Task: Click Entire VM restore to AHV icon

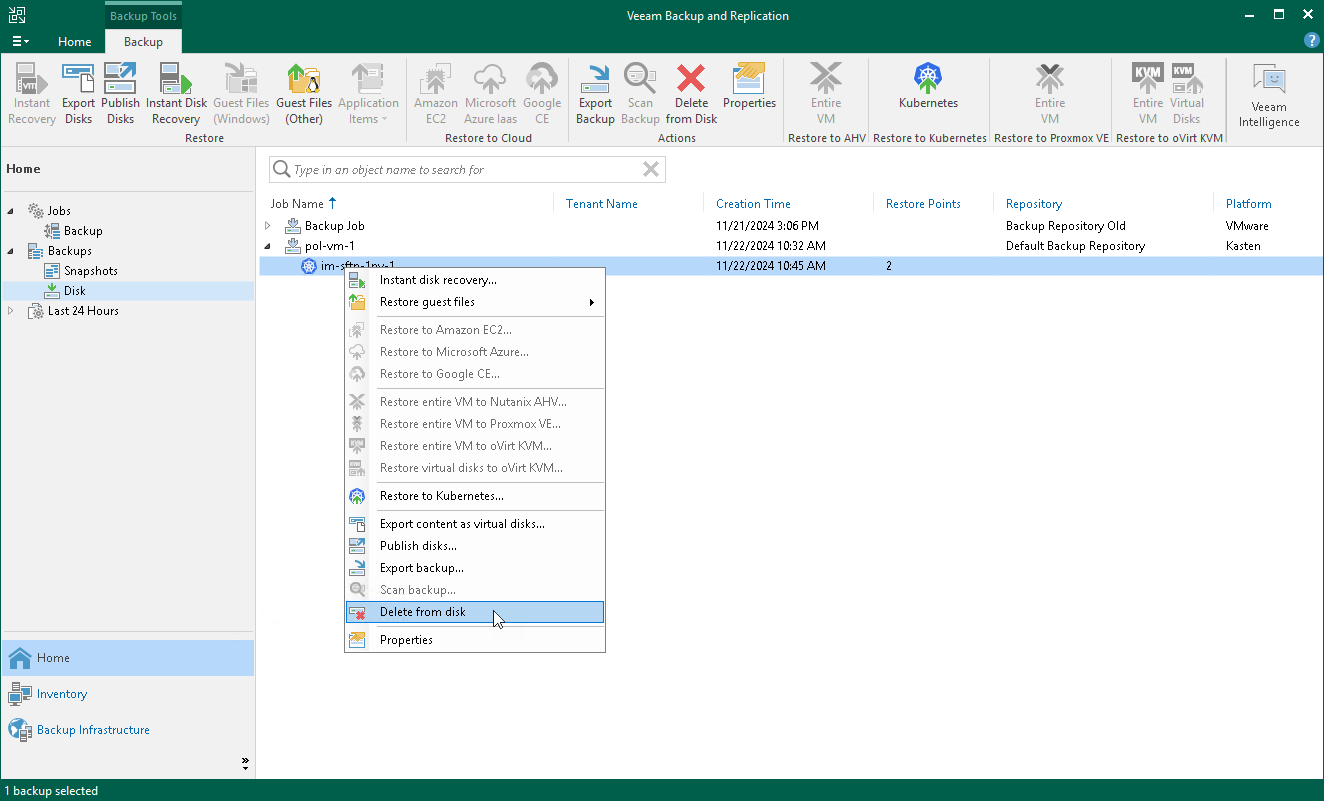Action: pyautogui.click(x=826, y=94)
